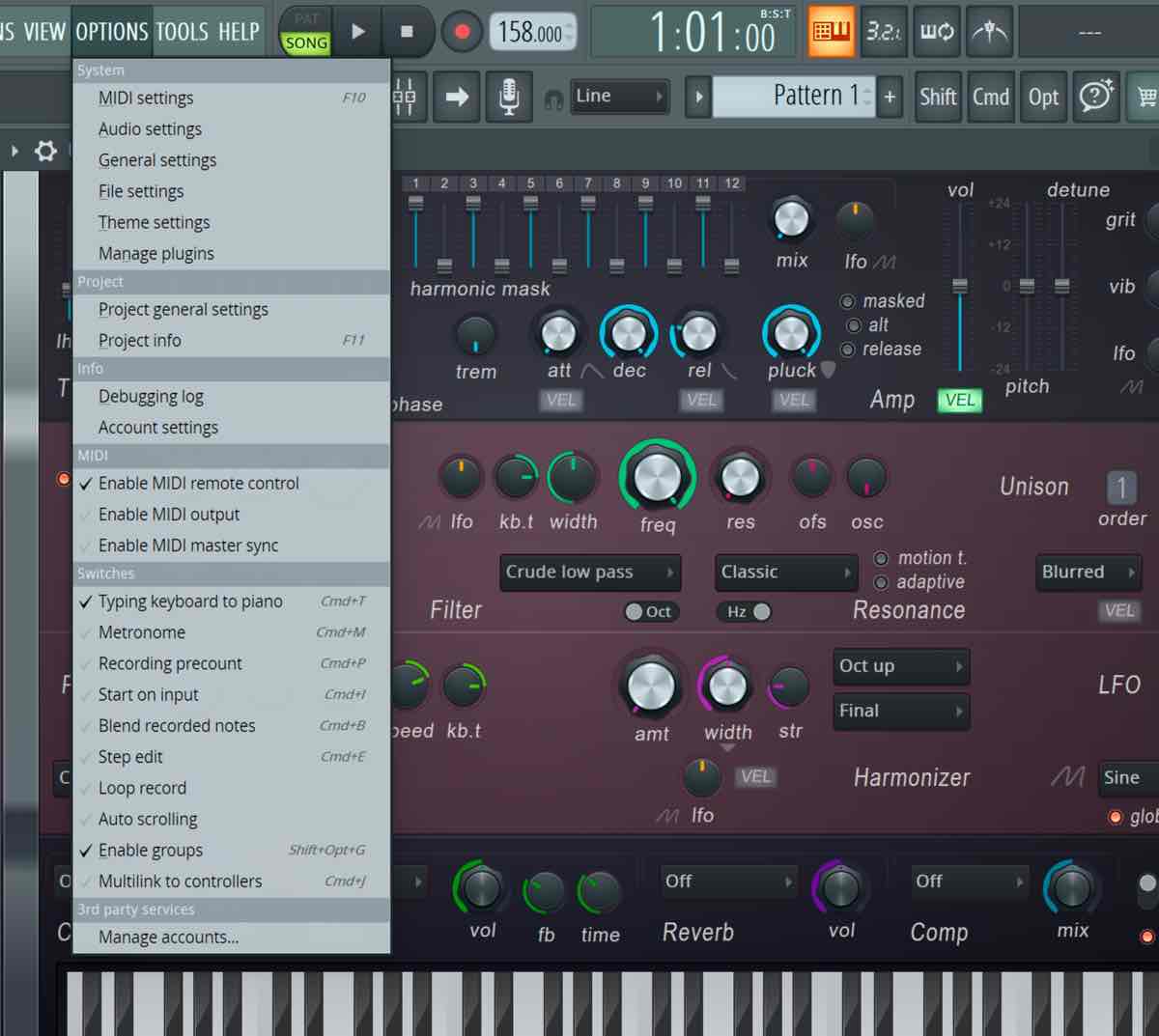Viewport: 1159px width, 1036px height.
Task: Open Comp Off type dropdown
Action: click(x=969, y=881)
